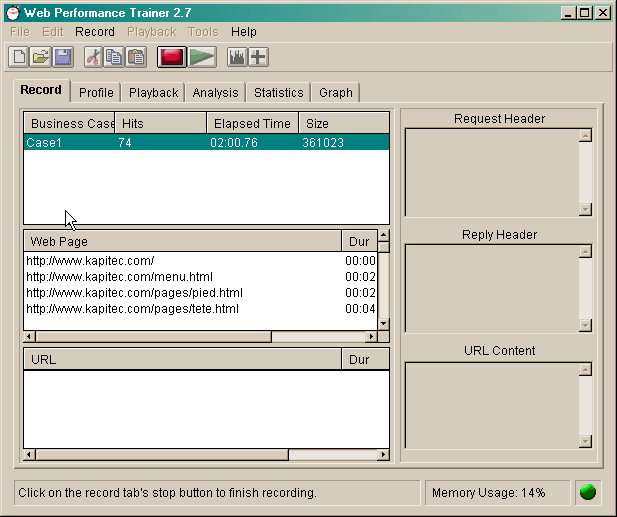The height and width of the screenshot is (517, 617).
Task: Select the kapitec.com/menu.html web page entry
Action: pos(119,277)
